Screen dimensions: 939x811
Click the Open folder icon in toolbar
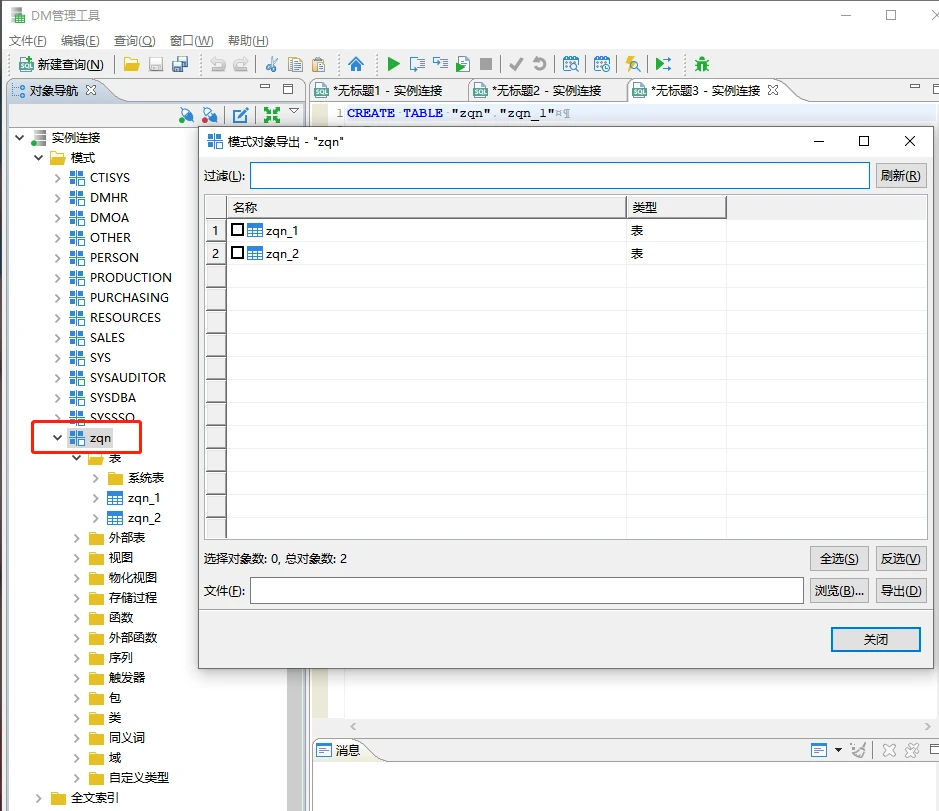point(132,64)
